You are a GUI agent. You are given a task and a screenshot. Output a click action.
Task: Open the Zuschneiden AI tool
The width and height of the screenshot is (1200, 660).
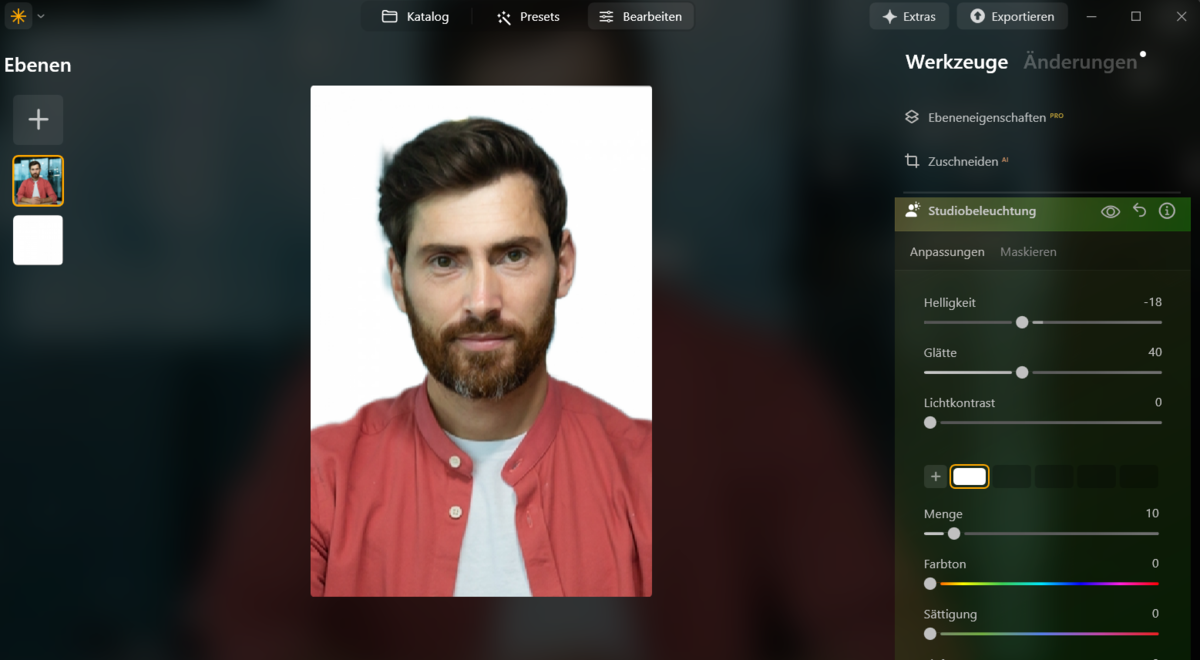pos(964,161)
